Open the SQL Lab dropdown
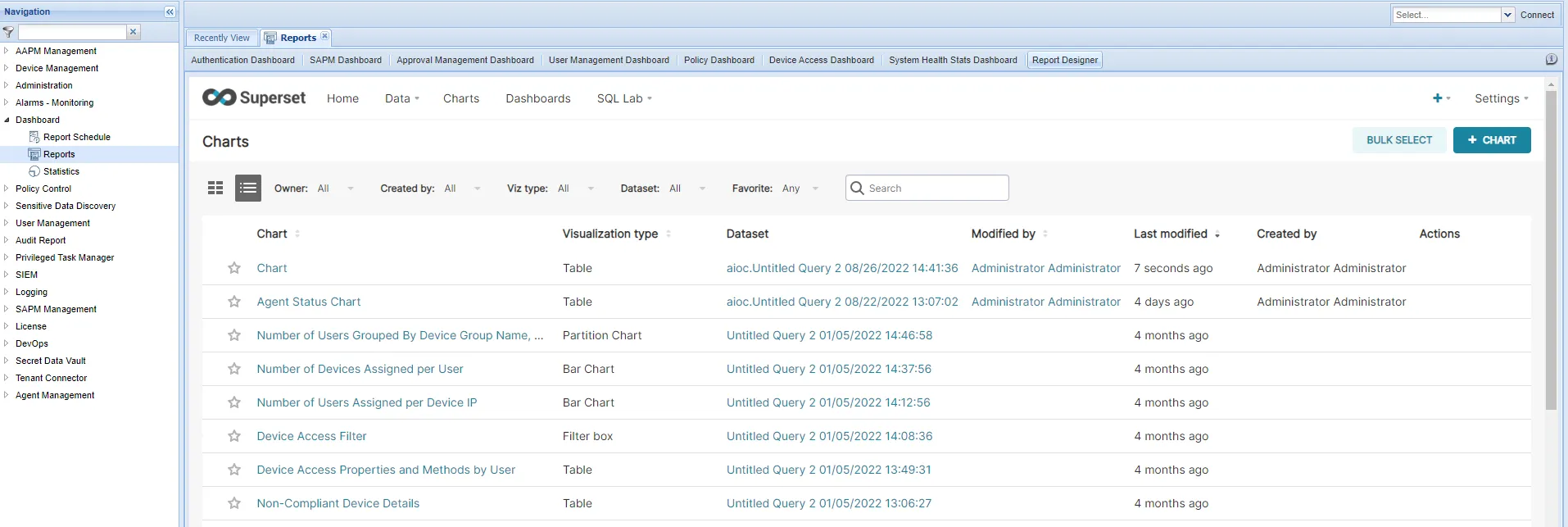This screenshot has width=1568, height=527. (x=624, y=98)
